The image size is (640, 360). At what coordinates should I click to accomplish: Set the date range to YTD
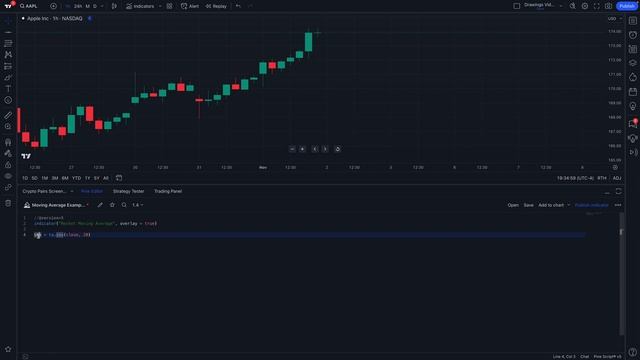point(76,178)
